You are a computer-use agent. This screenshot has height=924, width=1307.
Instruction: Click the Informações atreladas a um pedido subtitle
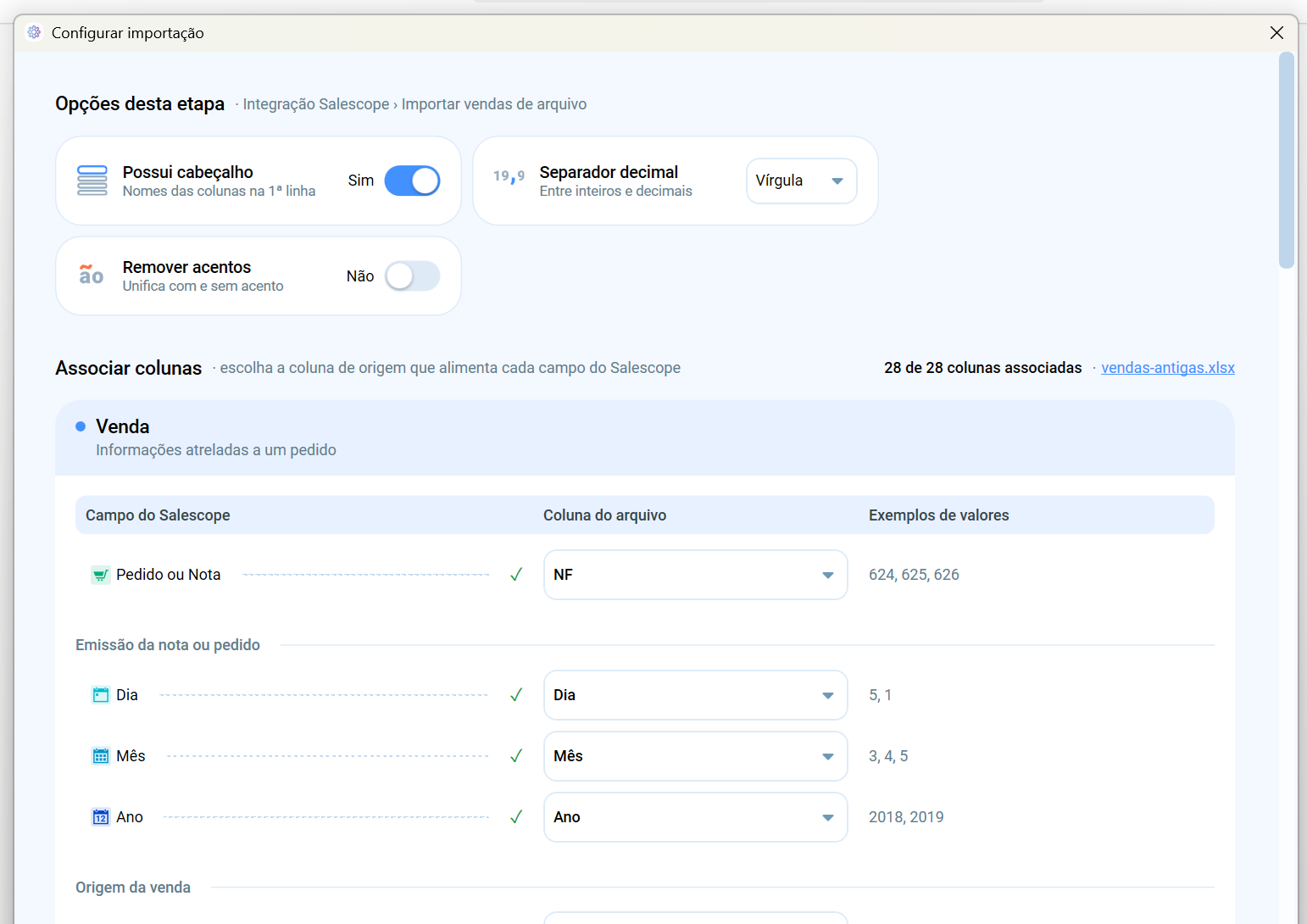(216, 450)
